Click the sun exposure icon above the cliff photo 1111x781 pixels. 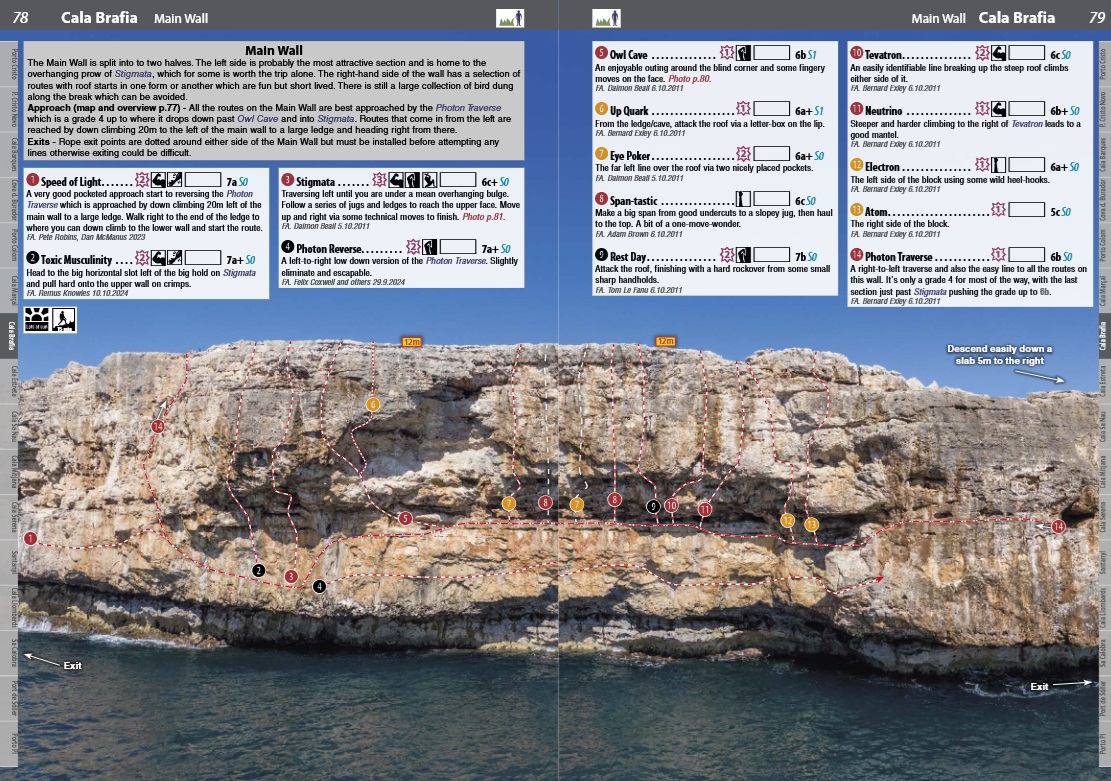[37, 319]
